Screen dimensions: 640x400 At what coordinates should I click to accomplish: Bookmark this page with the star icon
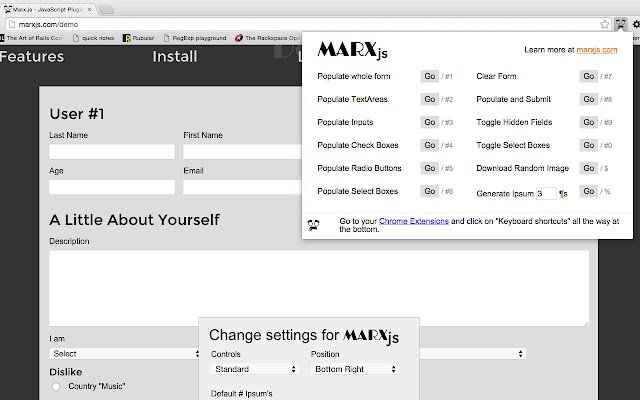click(x=604, y=24)
